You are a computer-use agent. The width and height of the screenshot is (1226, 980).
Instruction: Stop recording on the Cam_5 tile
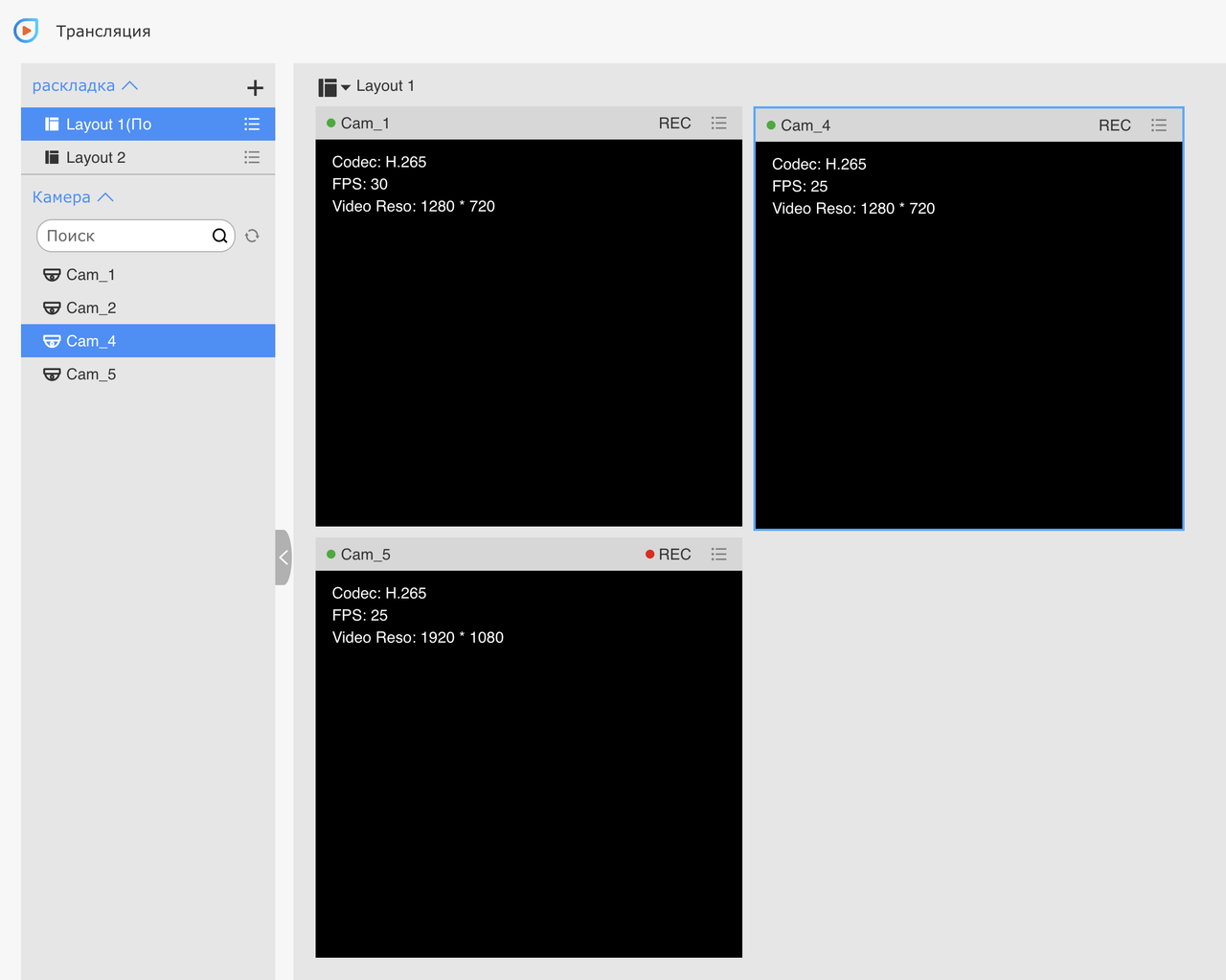tap(669, 555)
